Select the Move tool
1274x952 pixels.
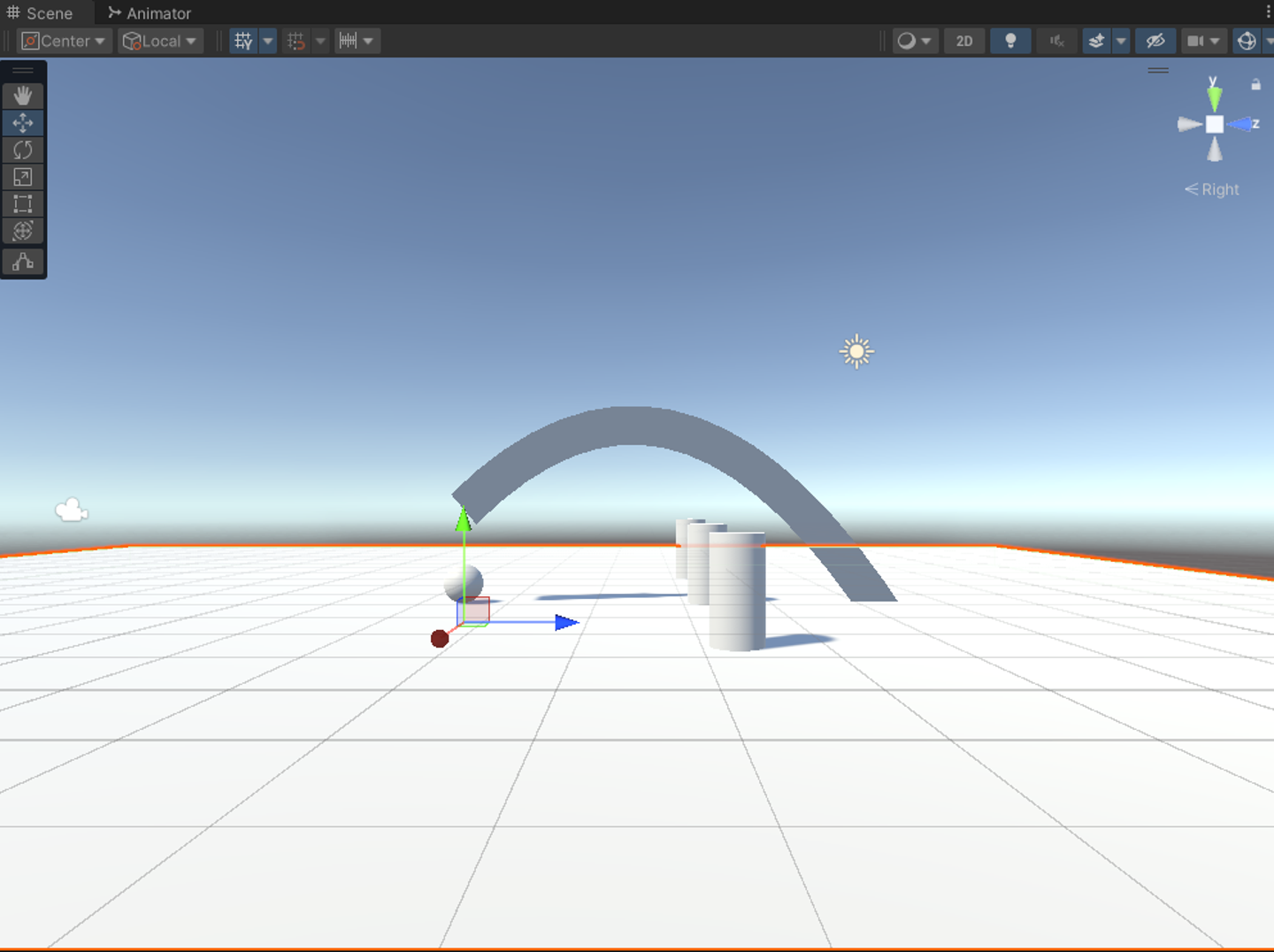pos(23,123)
